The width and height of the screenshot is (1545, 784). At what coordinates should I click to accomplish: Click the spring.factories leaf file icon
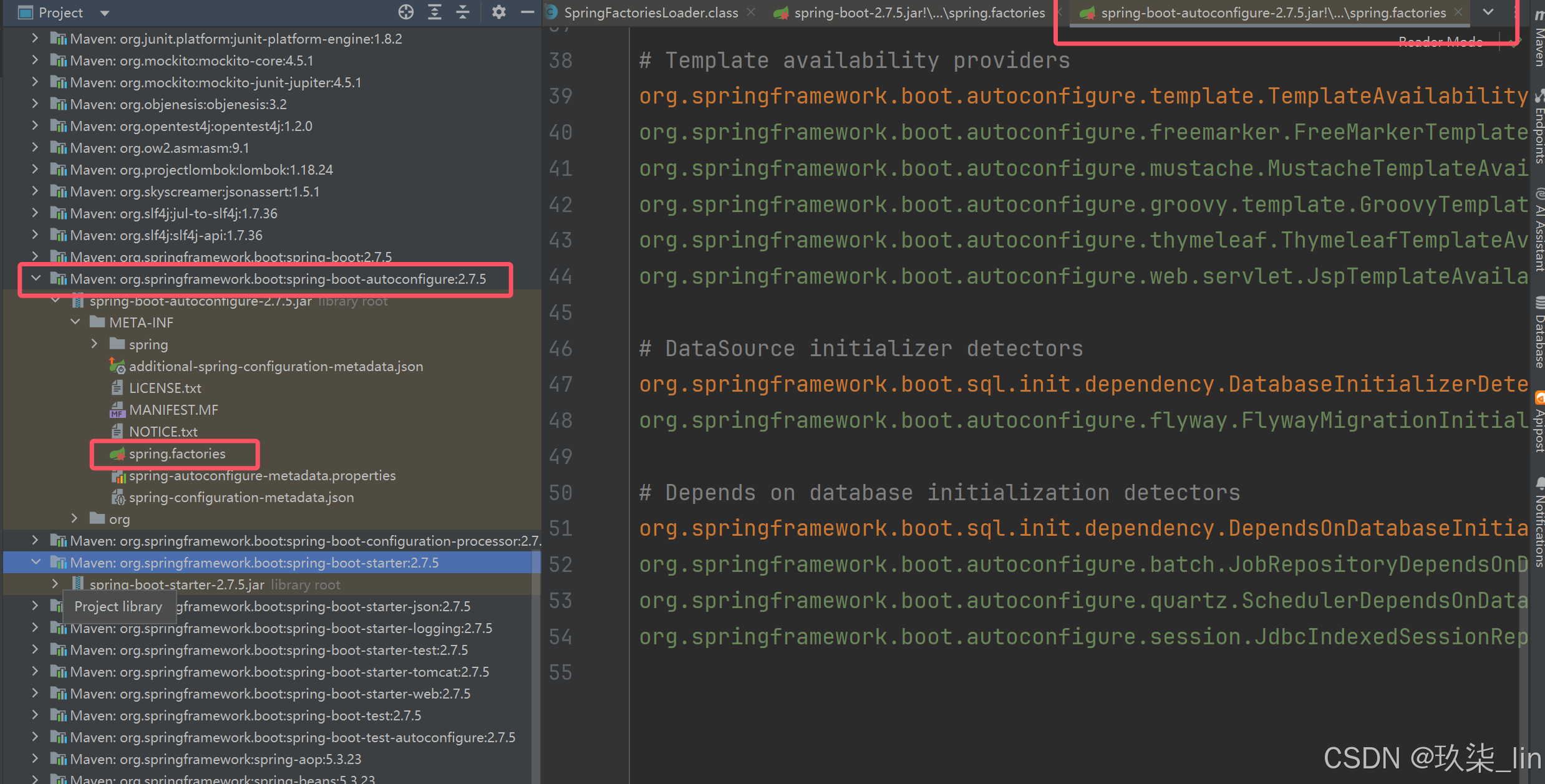(117, 453)
